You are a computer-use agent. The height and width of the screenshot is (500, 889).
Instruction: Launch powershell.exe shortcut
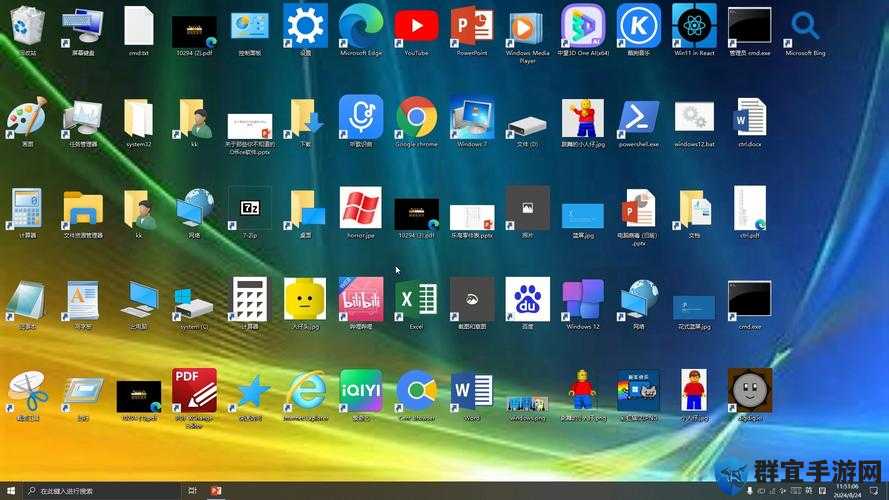coord(638,118)
